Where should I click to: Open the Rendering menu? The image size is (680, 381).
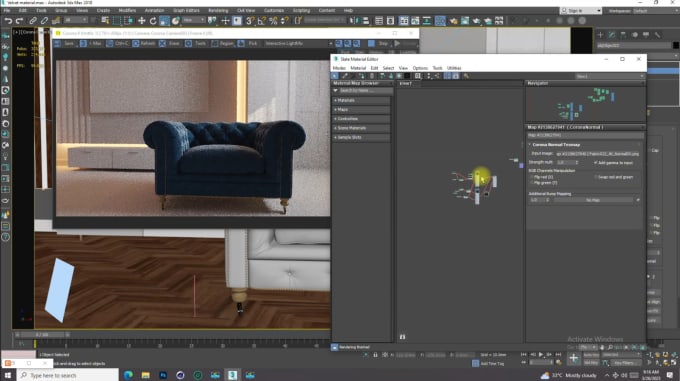218,10
